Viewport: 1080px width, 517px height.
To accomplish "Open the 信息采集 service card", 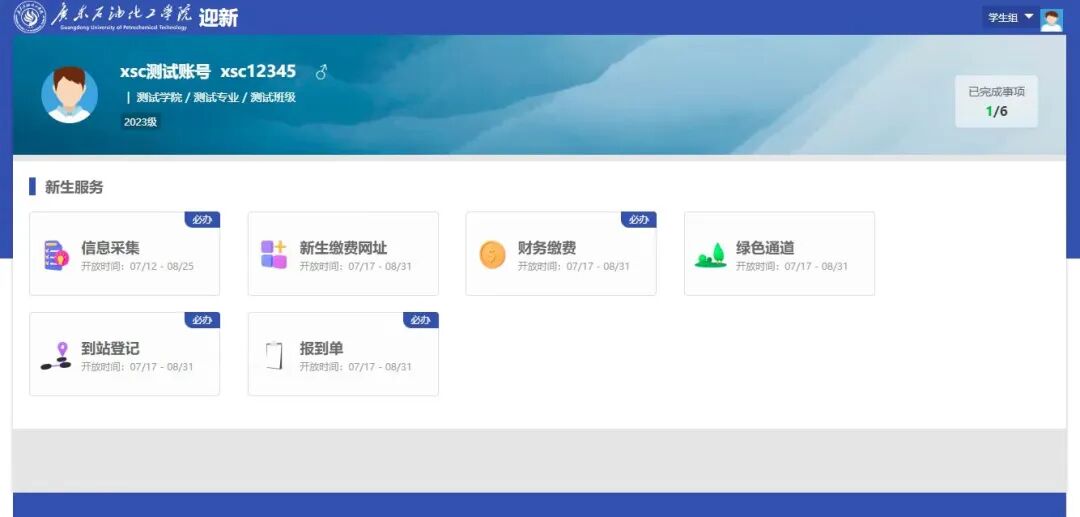I will tap(125, 253).
